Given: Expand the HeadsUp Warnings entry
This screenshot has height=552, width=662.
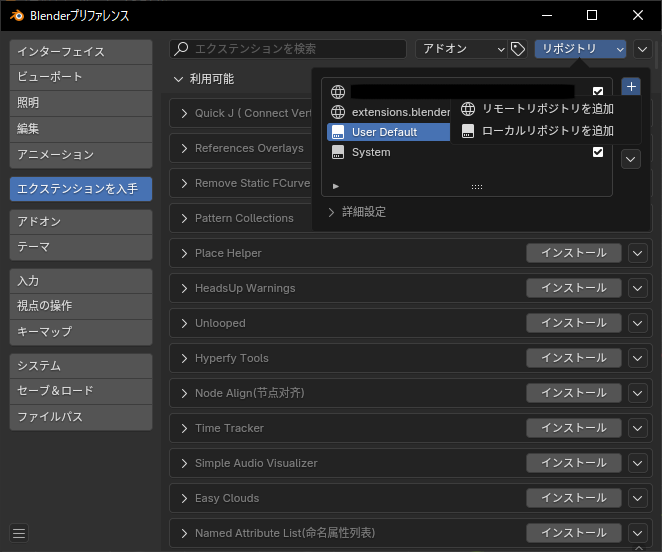Looking at the screenshot, I should tap(184, 288).
